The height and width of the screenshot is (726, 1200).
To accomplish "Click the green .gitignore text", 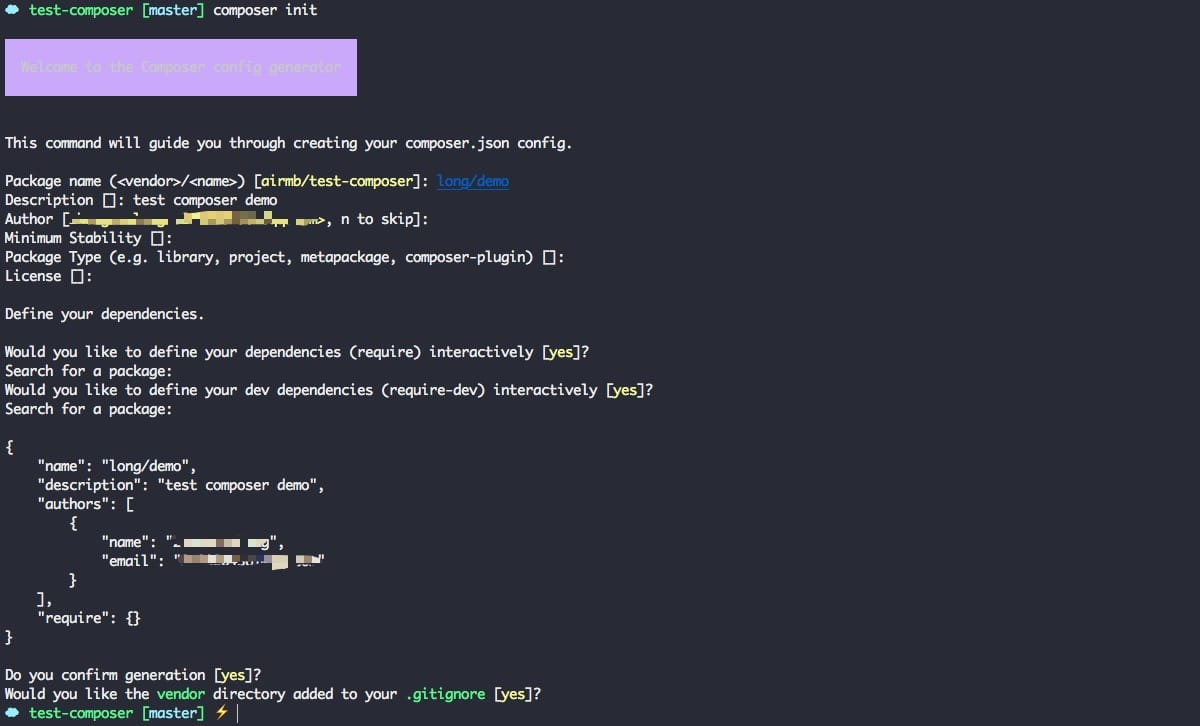I will point(445,694).
